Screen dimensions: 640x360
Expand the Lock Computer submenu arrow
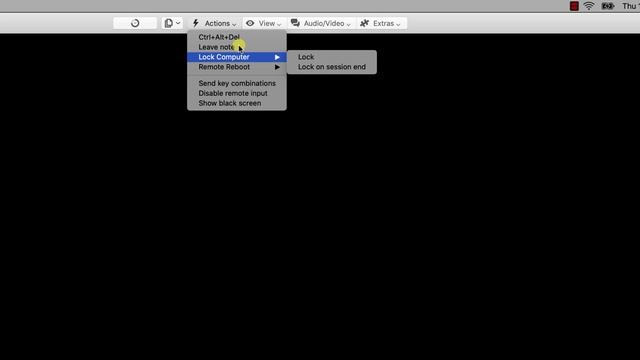[x=277, y=57]
